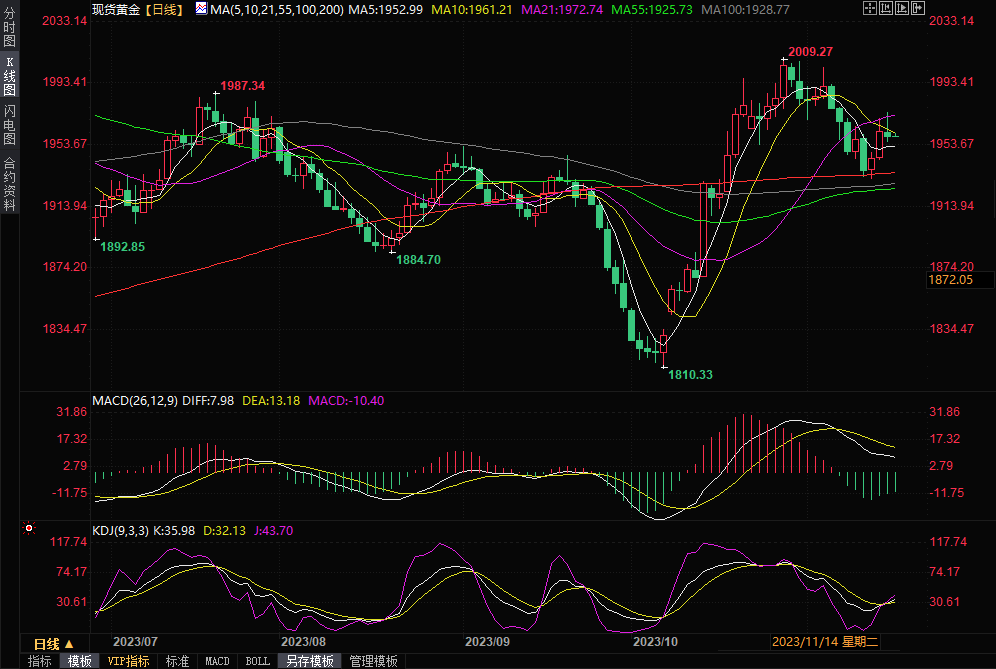
Task: Open the 合约资料 contract info tab
Action: pyautogui.click(x=10, y=182)
